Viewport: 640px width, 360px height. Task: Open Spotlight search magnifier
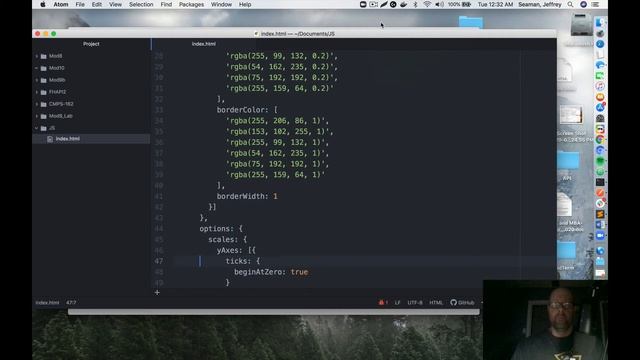570,4
